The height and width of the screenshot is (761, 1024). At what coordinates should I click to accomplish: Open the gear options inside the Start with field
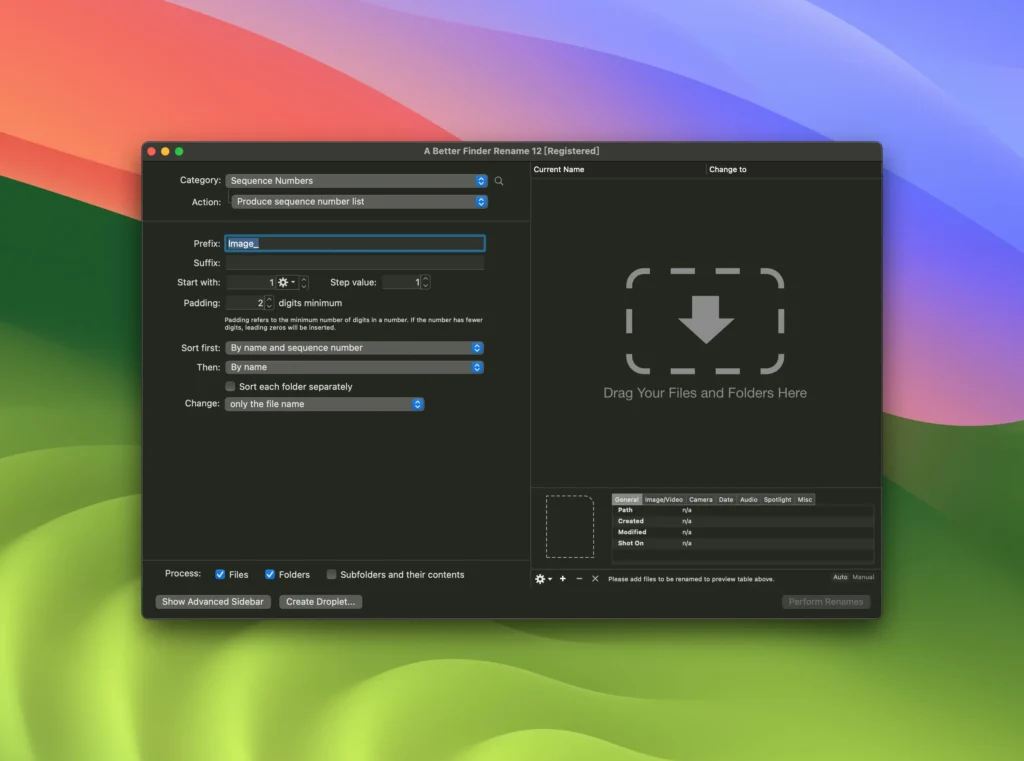coord(283,282)
